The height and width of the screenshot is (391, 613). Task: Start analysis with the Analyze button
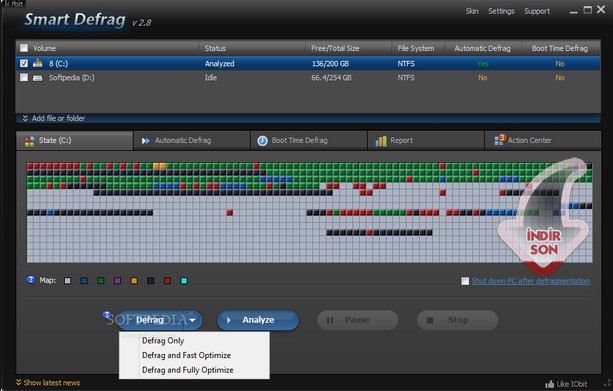pyautogui.click(x=258, y=320)
